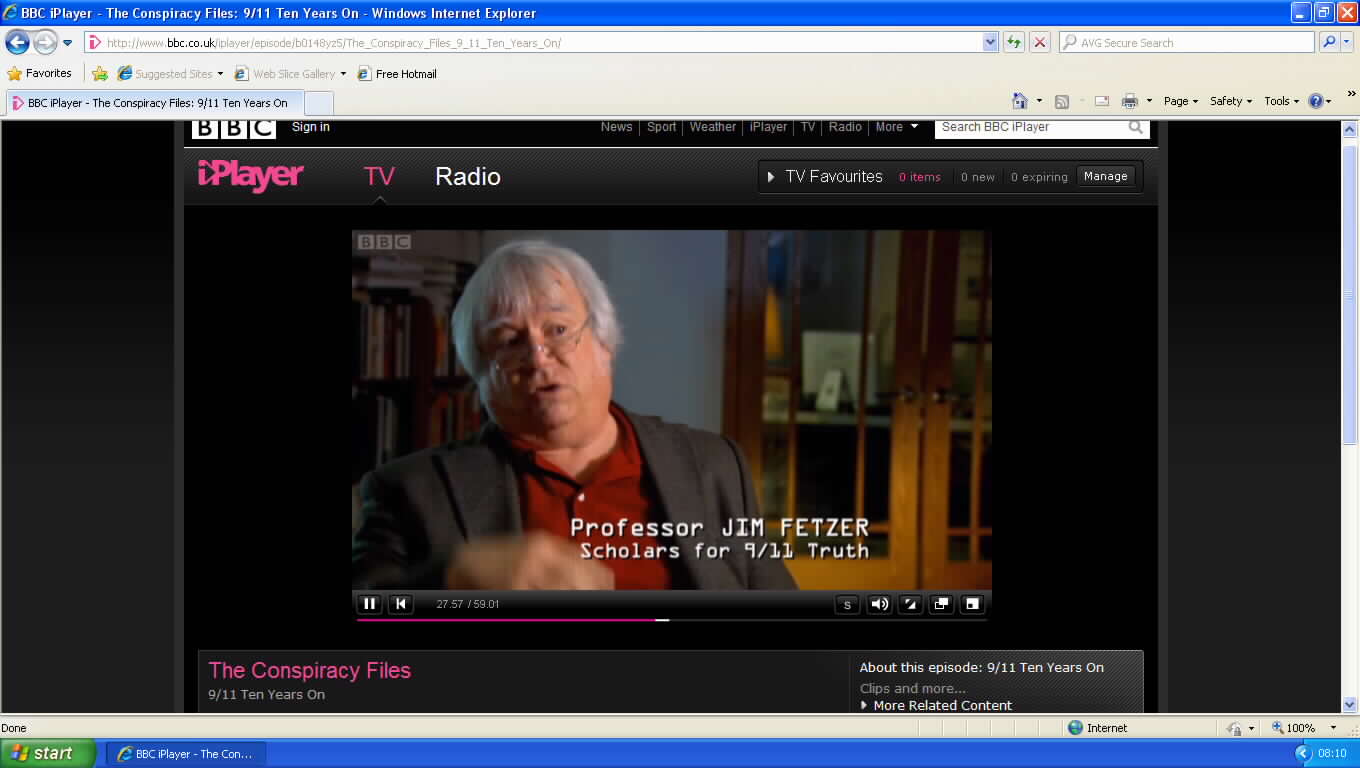The width and height of the screenshot is (1360, 768).
Task: Open The Conspiracy Files title link
Action: click(310, 670)
